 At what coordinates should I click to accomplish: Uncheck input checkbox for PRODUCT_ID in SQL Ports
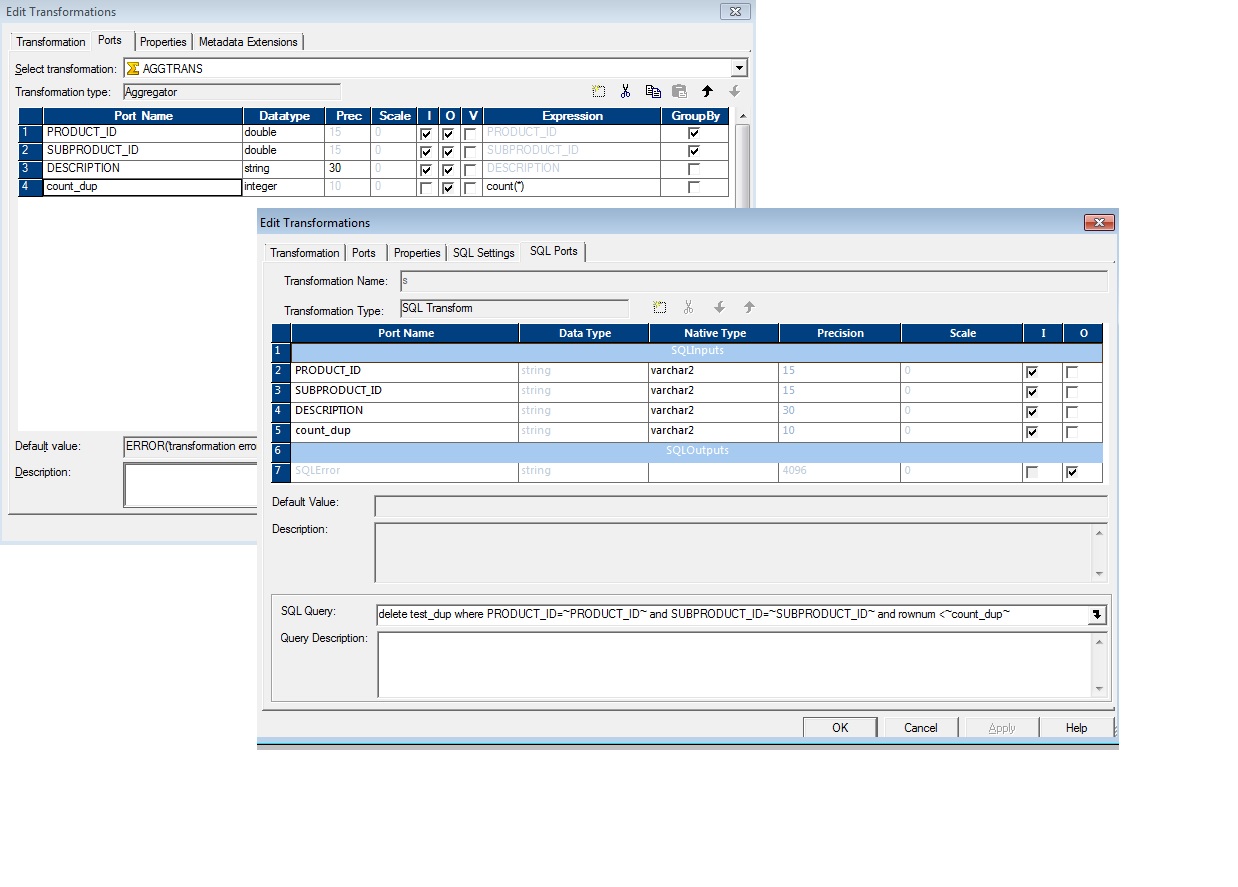pyautogui.click(x=1032, y=372)
